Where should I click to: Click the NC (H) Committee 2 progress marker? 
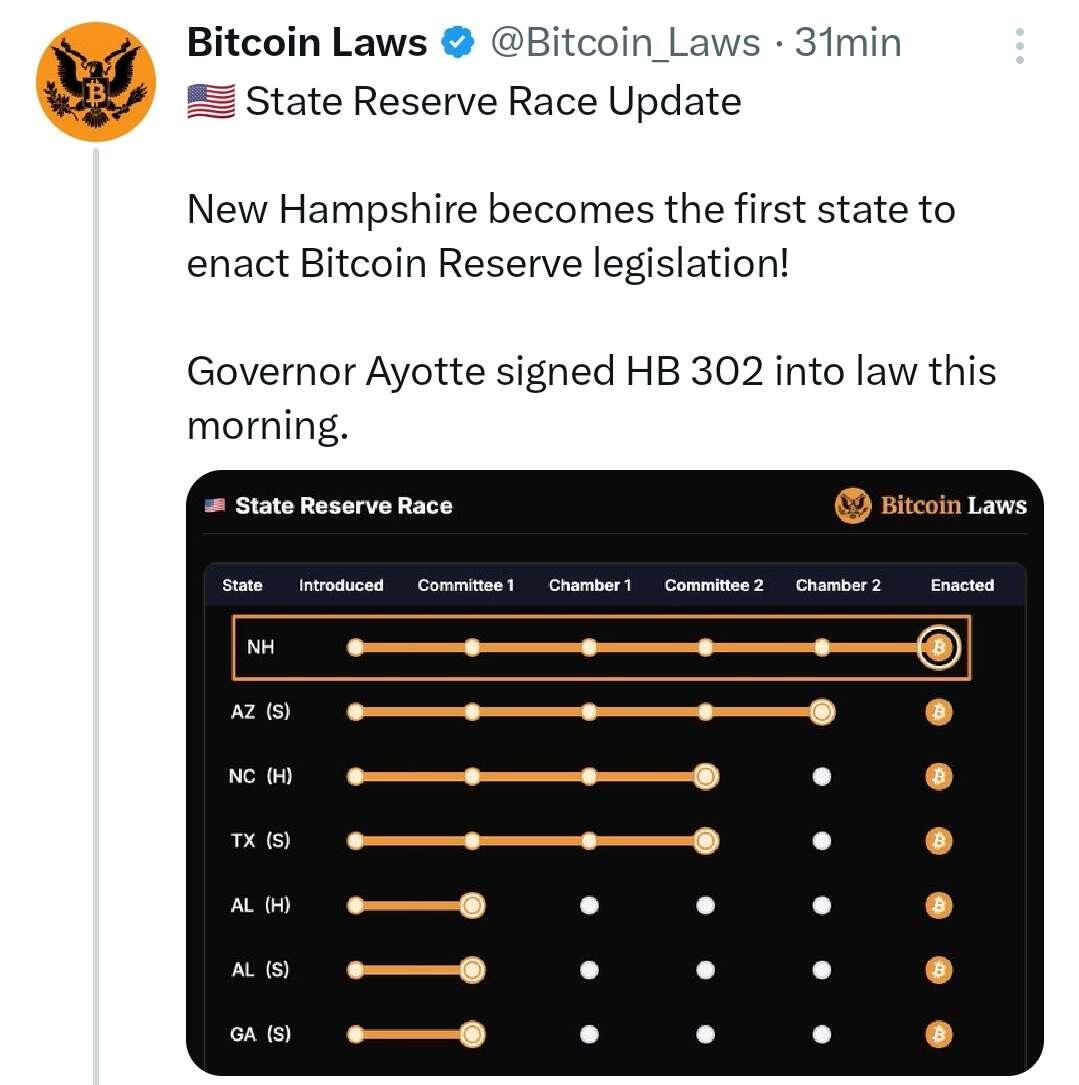tap(705, 776)
